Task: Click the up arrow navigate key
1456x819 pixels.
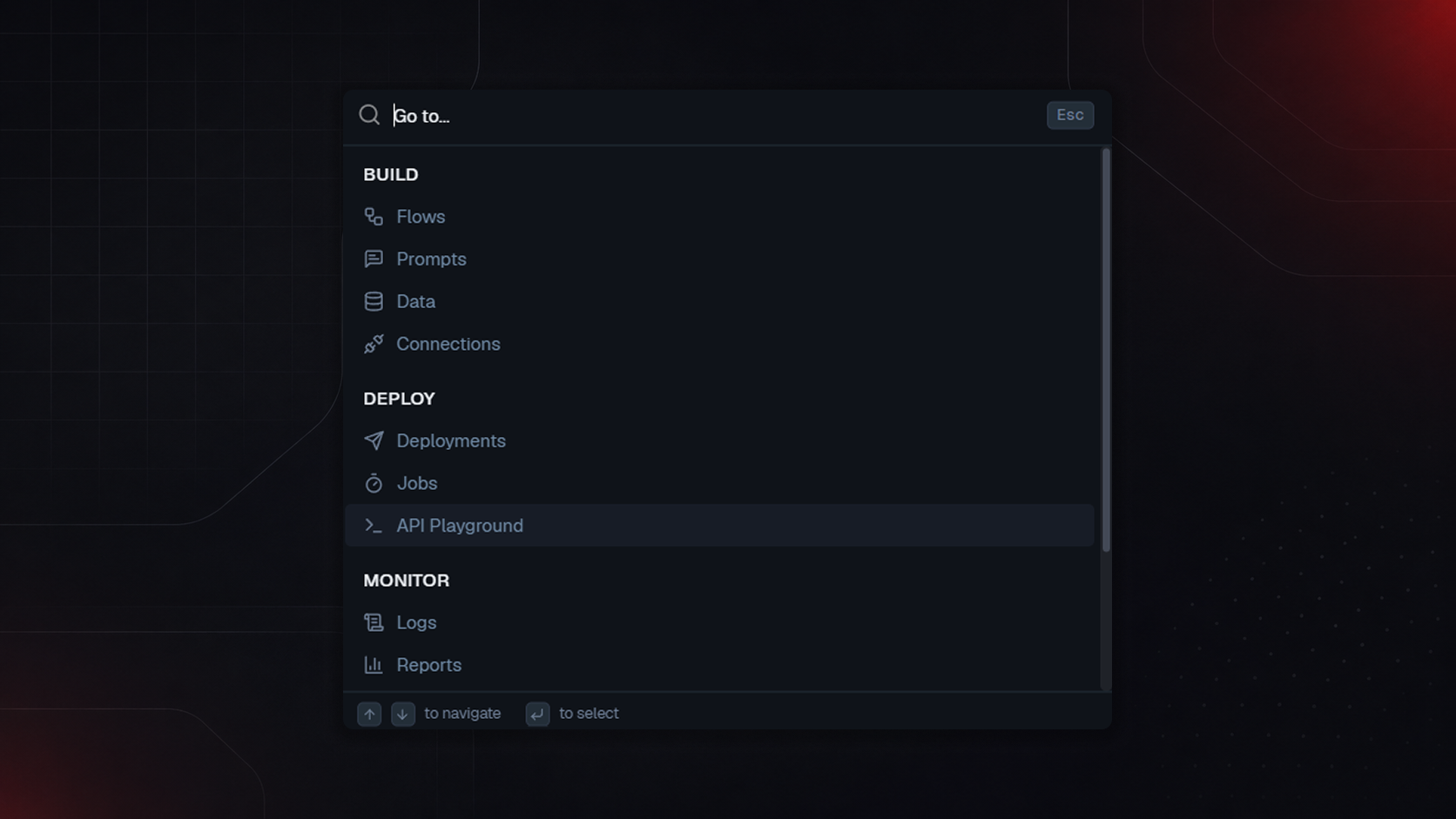Action: [x=369, y=714]
